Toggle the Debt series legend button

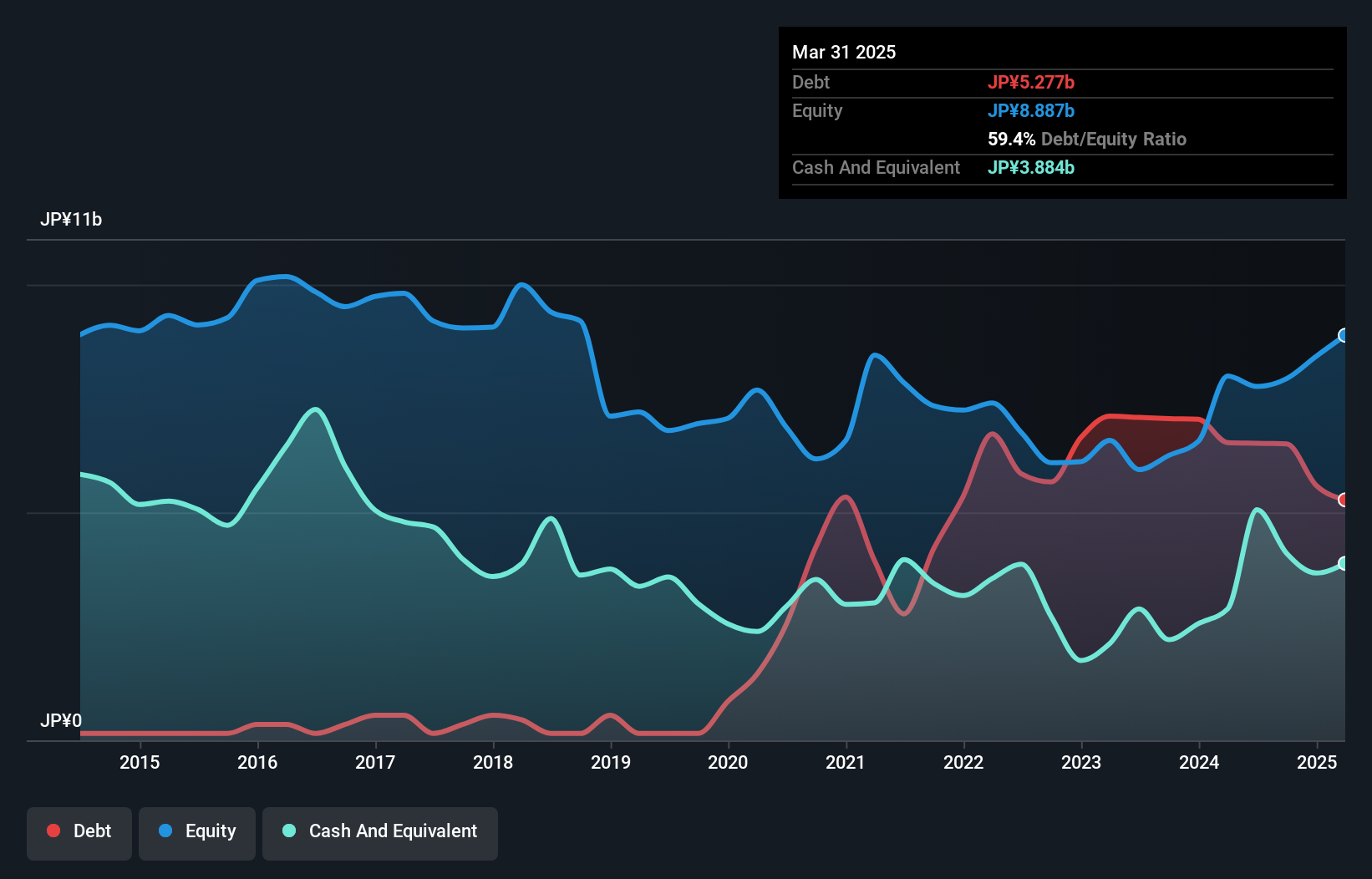(x=79, y=833)
